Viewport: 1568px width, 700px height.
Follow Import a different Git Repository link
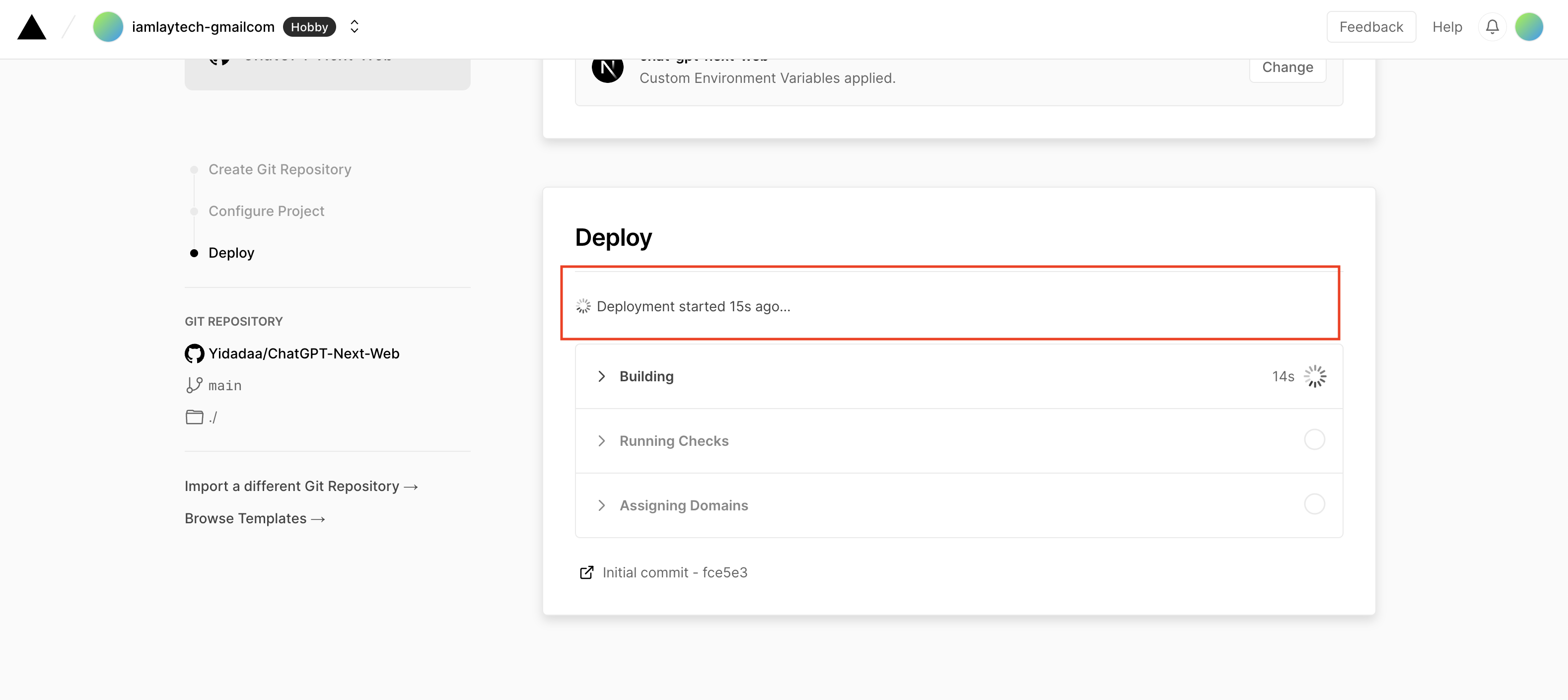pos(301,486)
